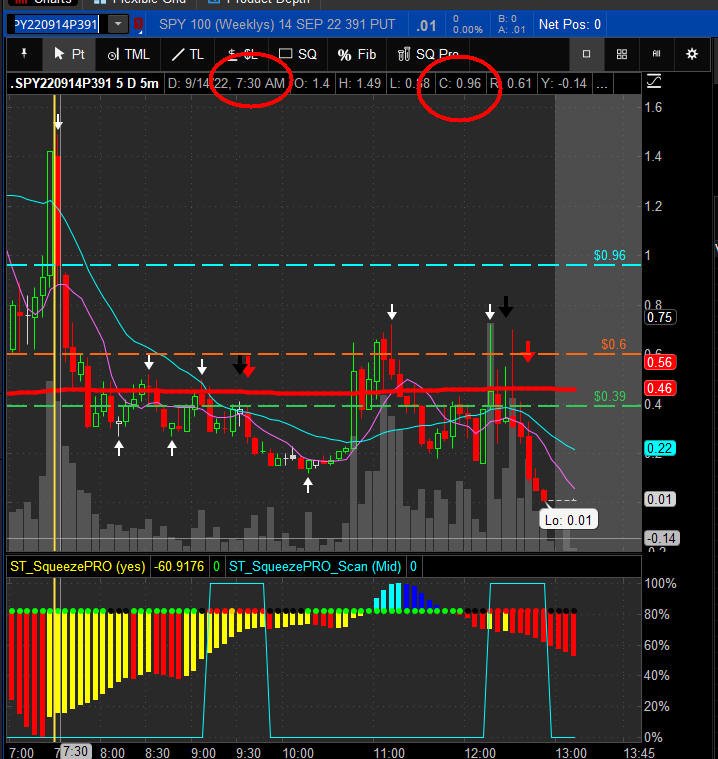Click the highlighted 7:30 time axis marker
Image resolution: width=718 pixels, height=759 pixels.
(x=76, y=751)
